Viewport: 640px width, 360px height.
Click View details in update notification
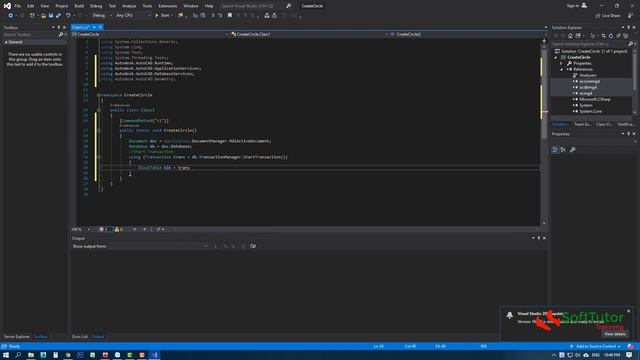[x=615, y=334]
